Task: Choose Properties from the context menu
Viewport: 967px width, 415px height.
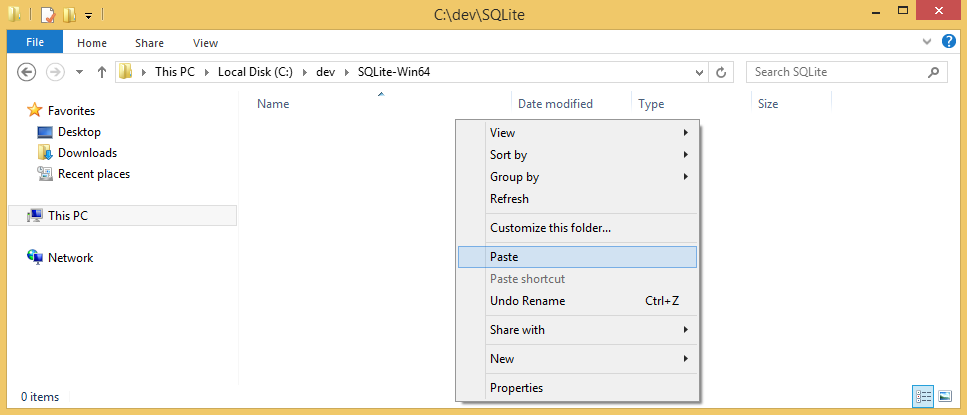Action: [577, 388]
